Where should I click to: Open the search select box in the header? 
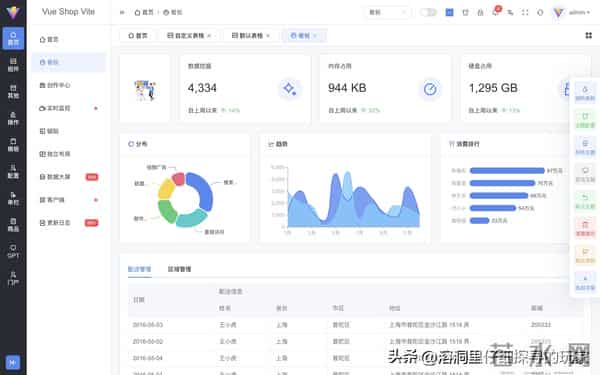point(387,12)
